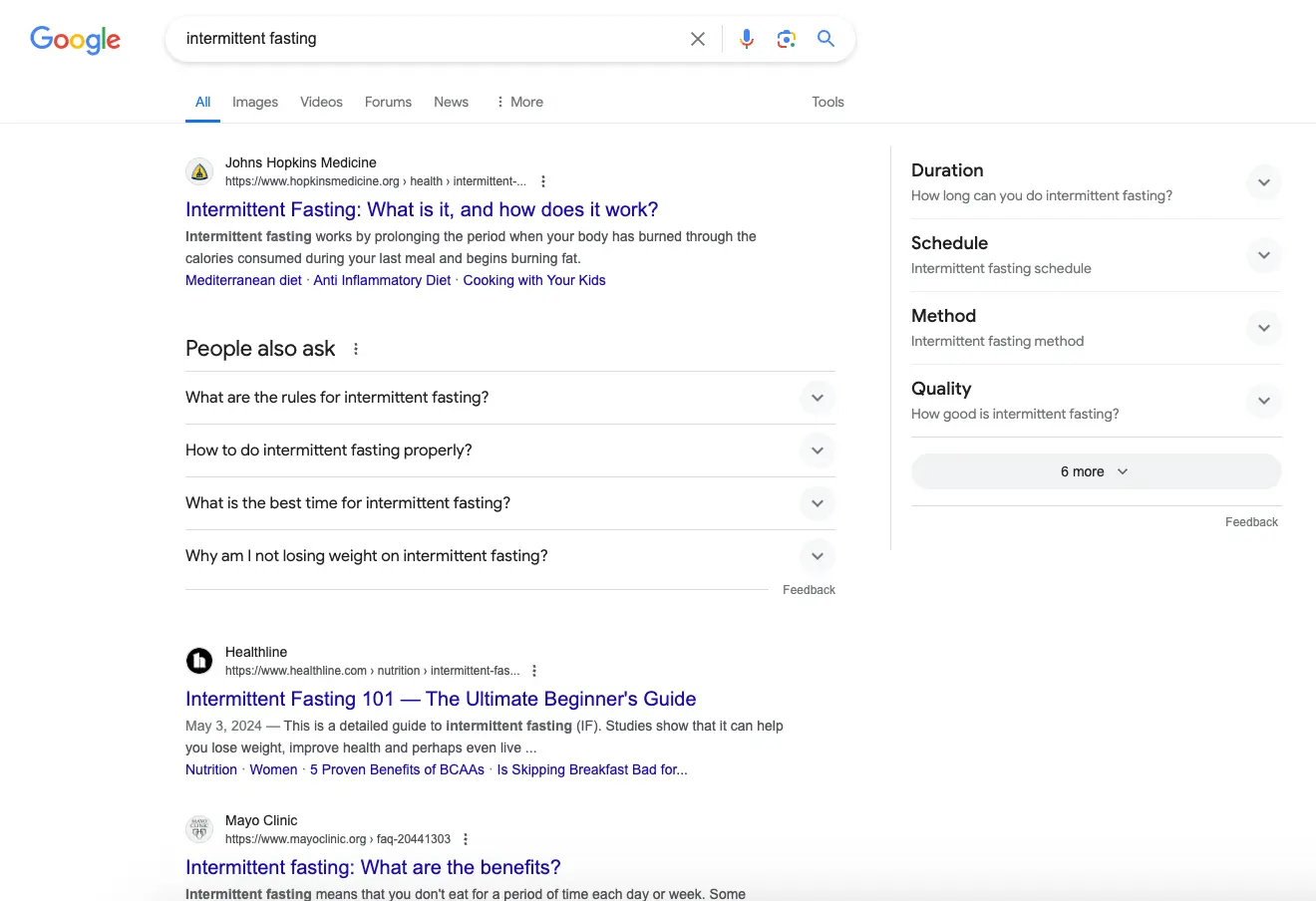Show 6 more topics
1316x901 pixels.
click(x=1096, y=471)
